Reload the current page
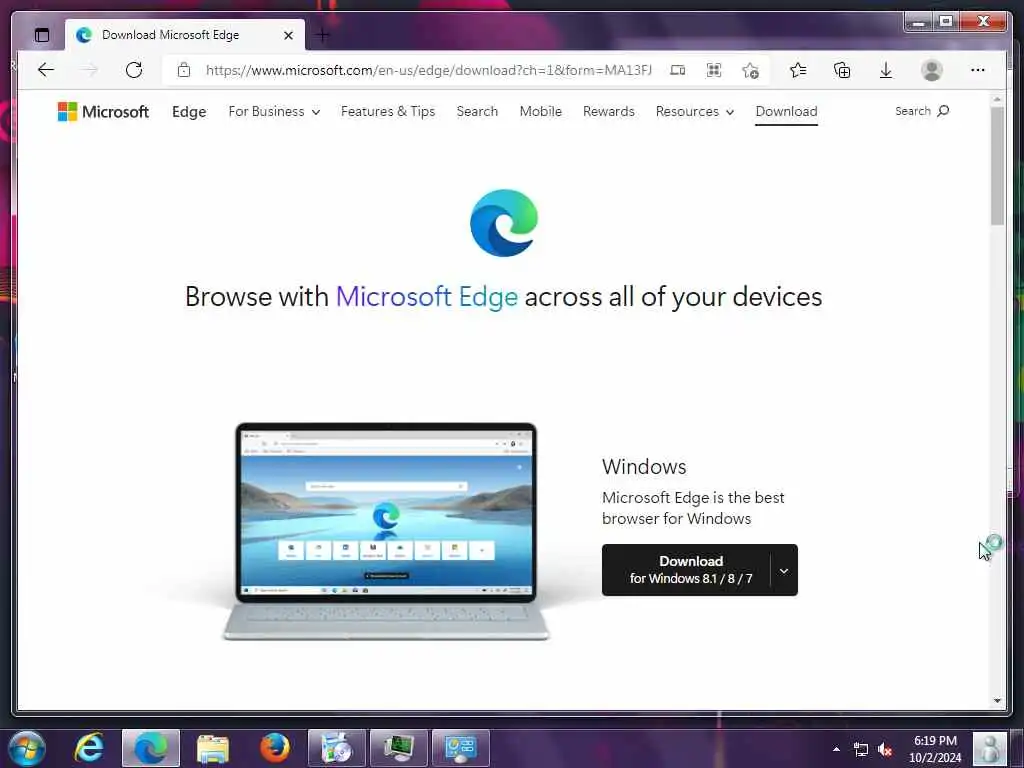This screenshot has height=768, width=1024. pos(134,70)
